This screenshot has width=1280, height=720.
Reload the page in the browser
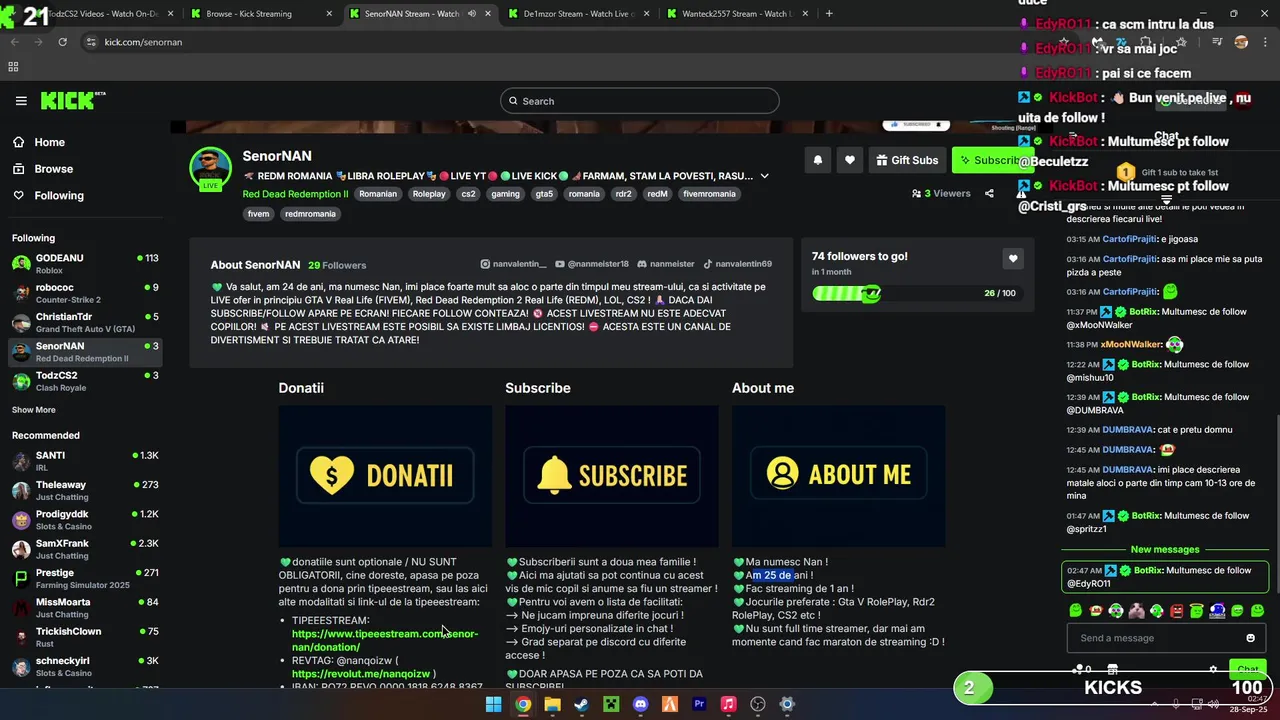[x=62, y=42]
